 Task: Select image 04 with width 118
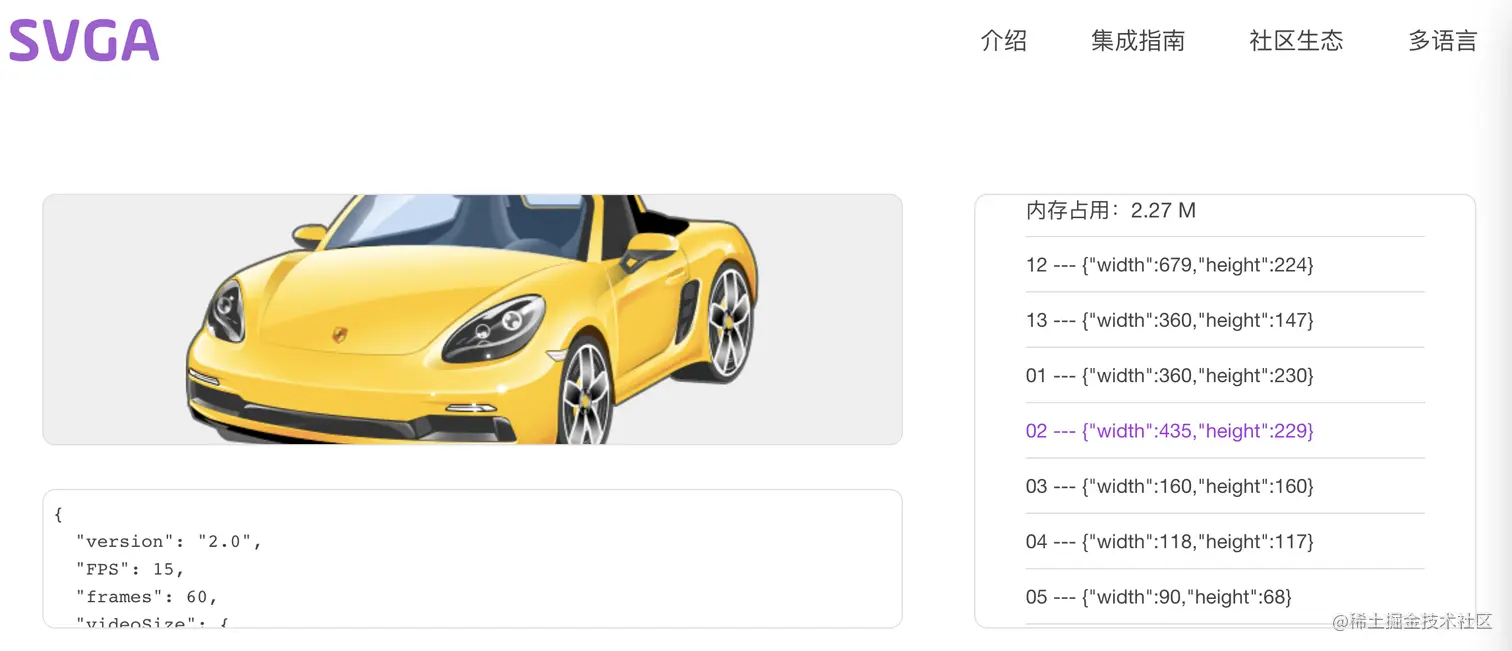pyautogui.click(x=1225, y=541)
